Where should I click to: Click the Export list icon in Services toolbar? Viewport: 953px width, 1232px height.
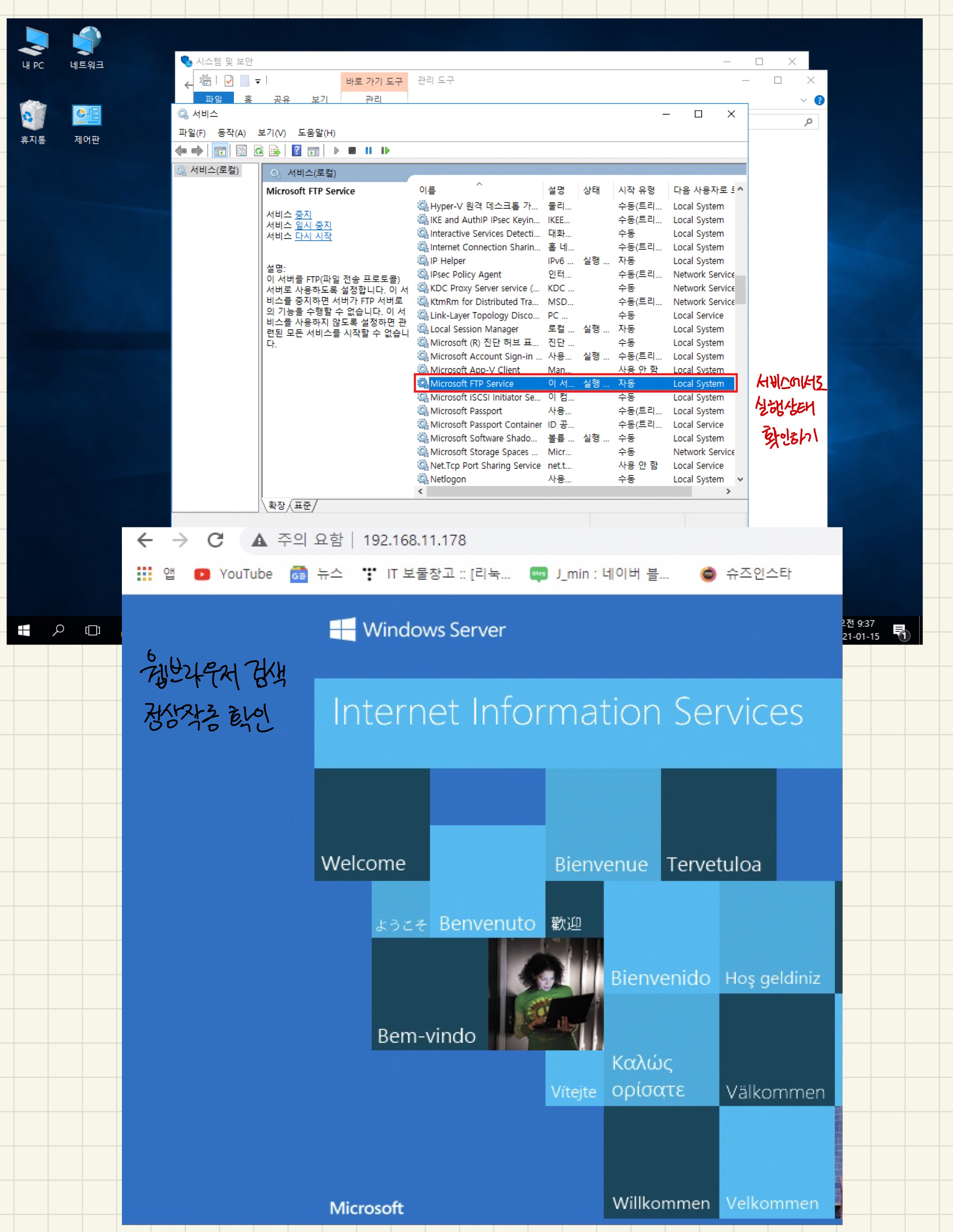[275, 151]
